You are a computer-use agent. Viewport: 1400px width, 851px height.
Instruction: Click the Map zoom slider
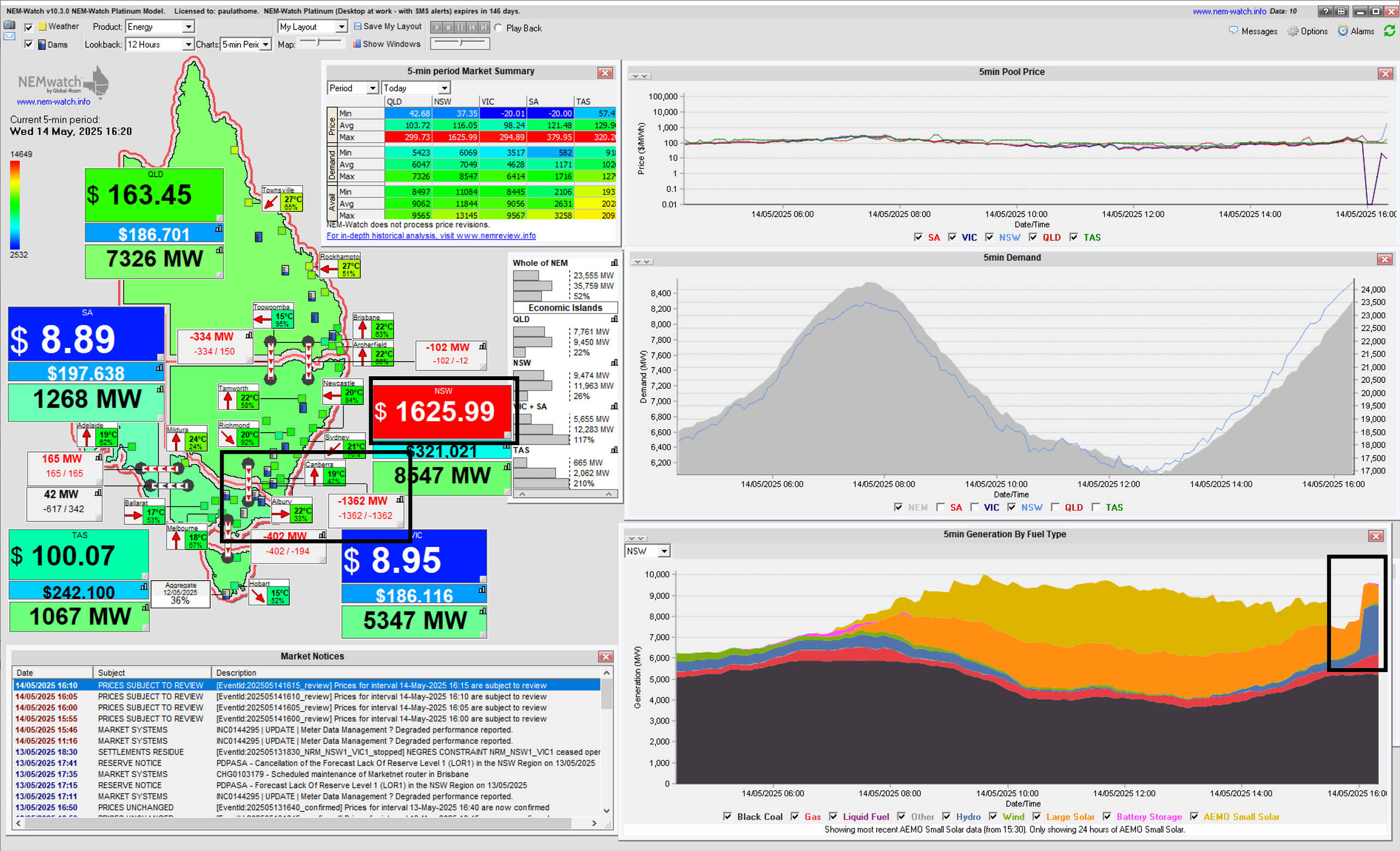coord(321,42)
